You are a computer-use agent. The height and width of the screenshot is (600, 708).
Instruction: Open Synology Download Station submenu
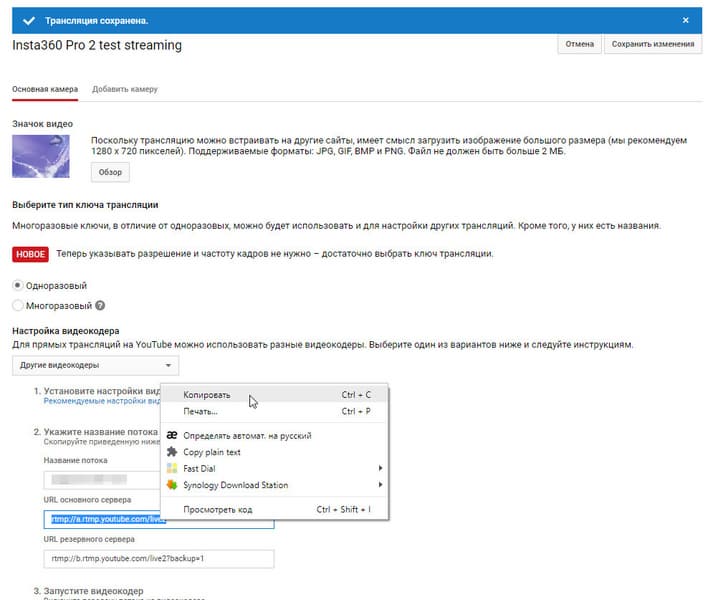[x=274, y=485]
